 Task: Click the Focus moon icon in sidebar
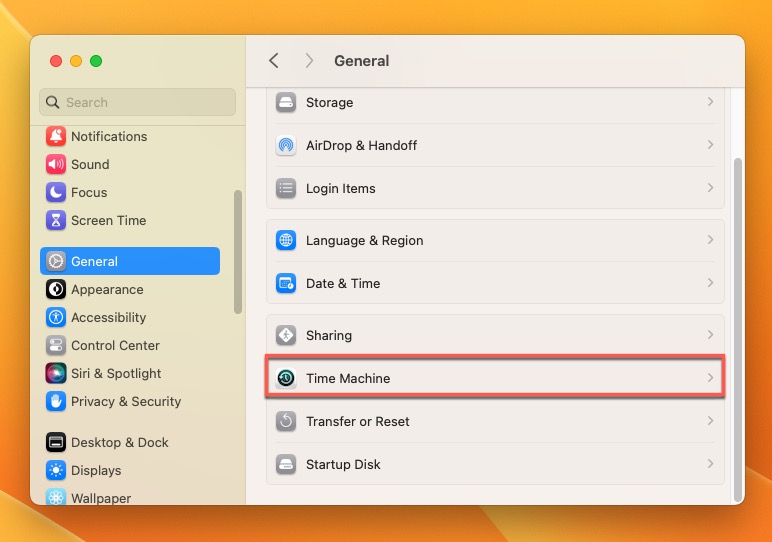pos(56,192)
